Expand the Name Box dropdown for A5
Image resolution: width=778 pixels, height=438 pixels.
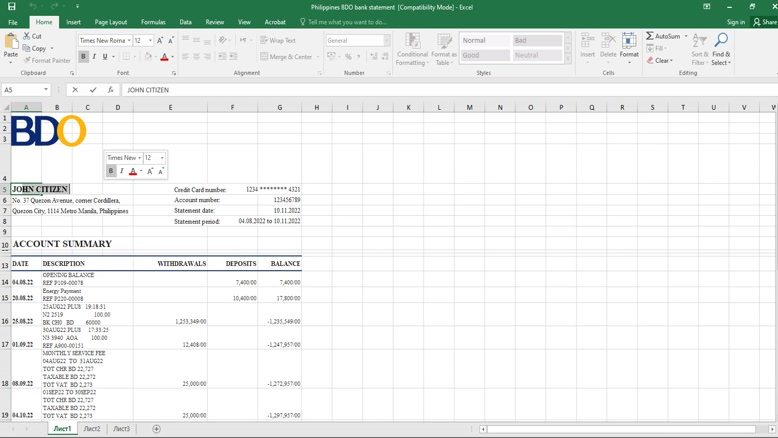point(46,90)
